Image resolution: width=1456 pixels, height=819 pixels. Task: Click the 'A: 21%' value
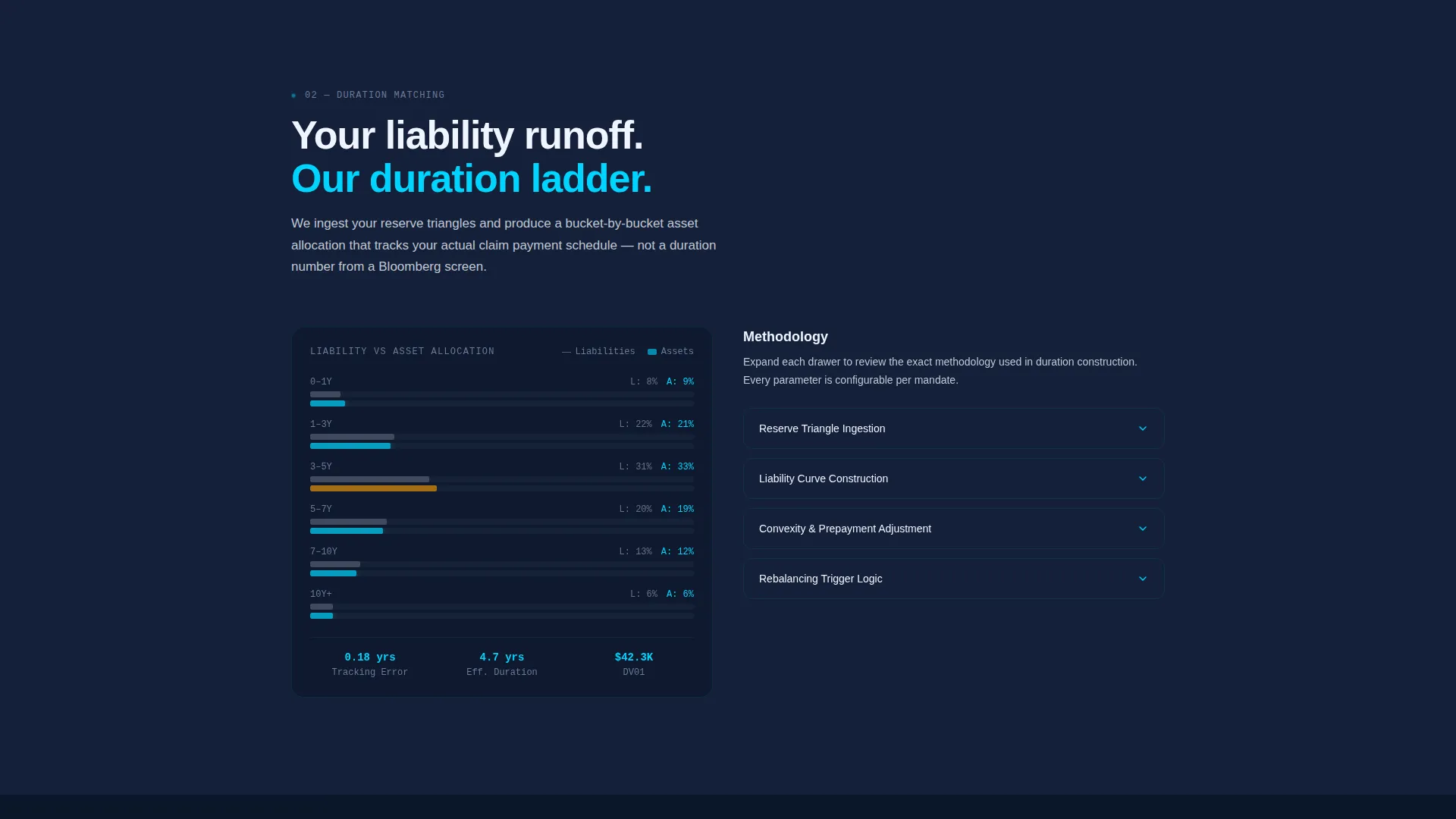[677, 425]
